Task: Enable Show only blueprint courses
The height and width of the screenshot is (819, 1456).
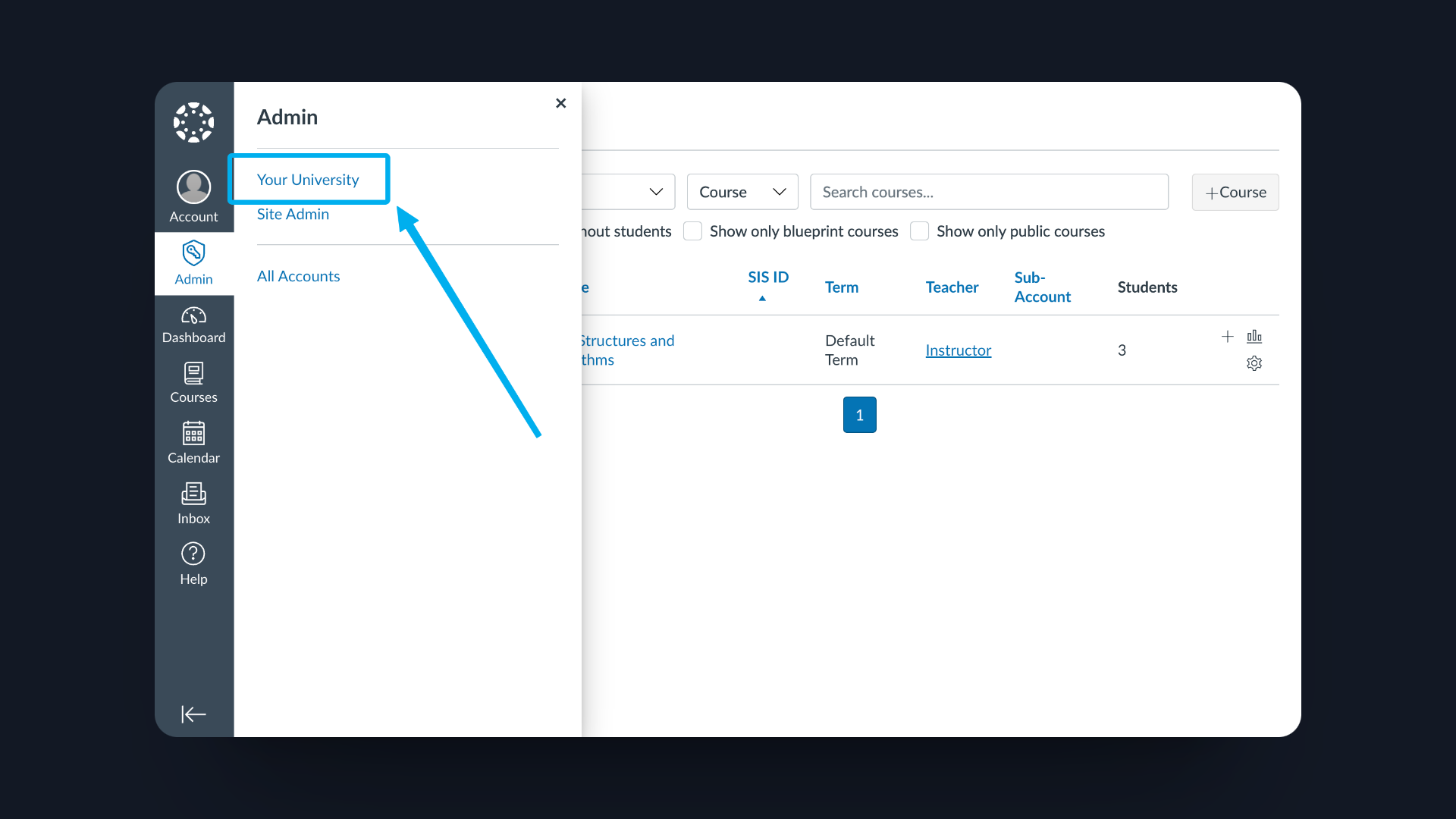Action: 692,231
